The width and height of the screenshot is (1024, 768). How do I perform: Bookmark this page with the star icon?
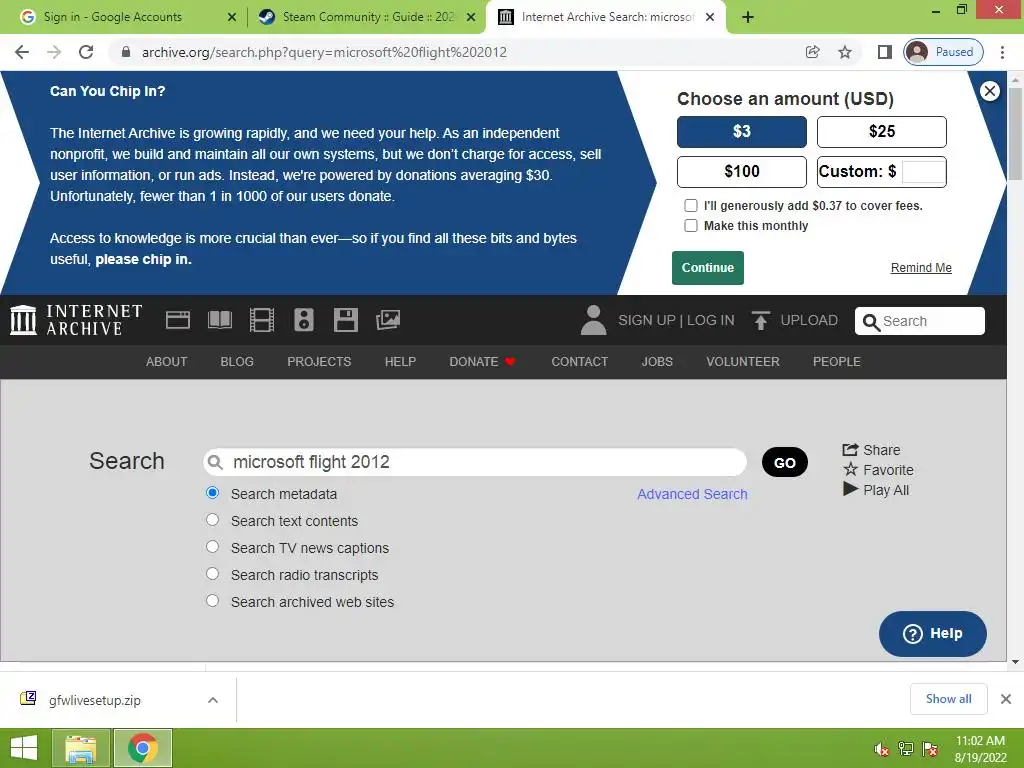[844, 52]
